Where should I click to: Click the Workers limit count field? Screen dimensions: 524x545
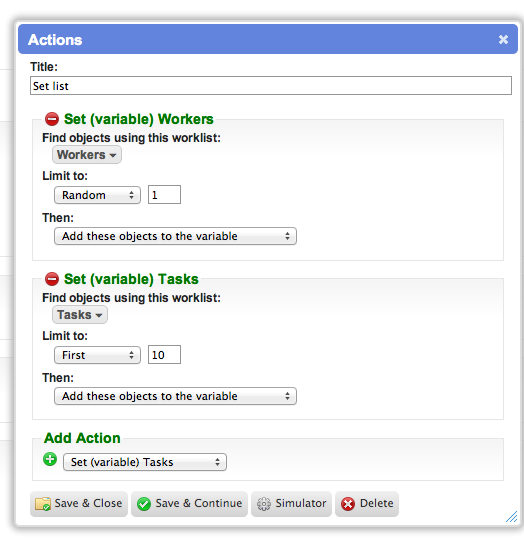(x=164, y=195)
